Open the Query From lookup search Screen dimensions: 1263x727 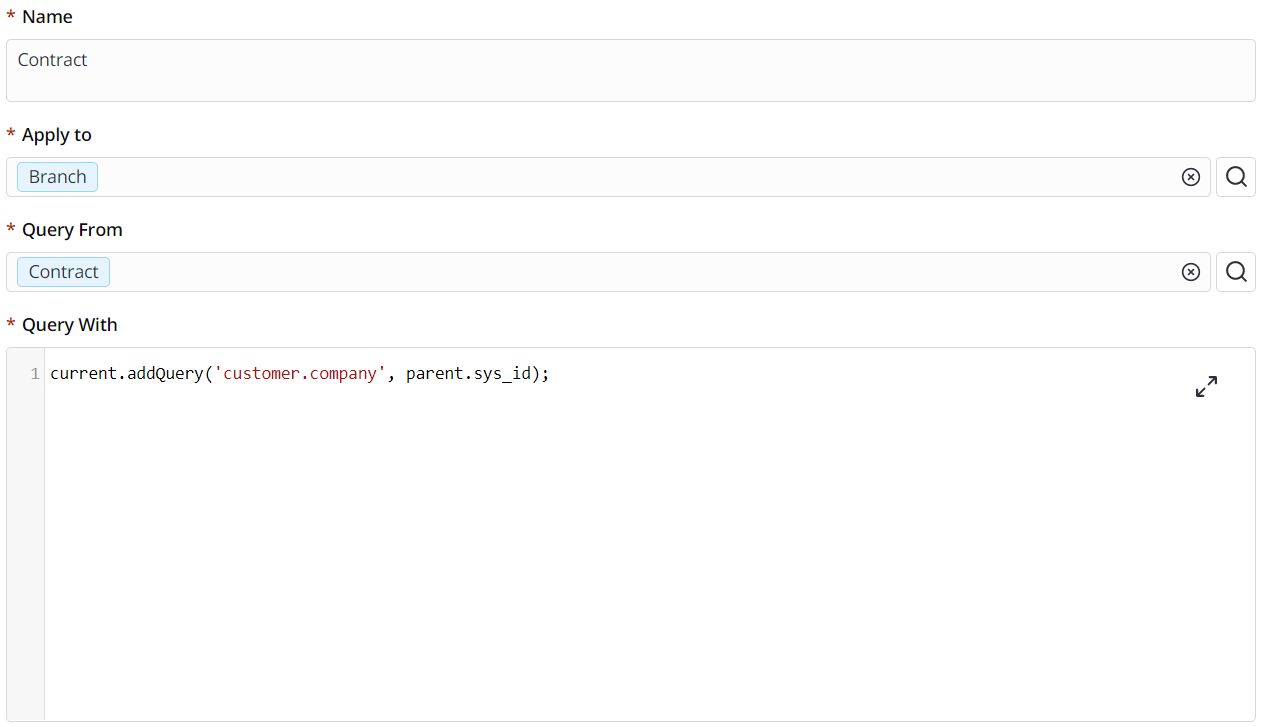(1236, 272)
